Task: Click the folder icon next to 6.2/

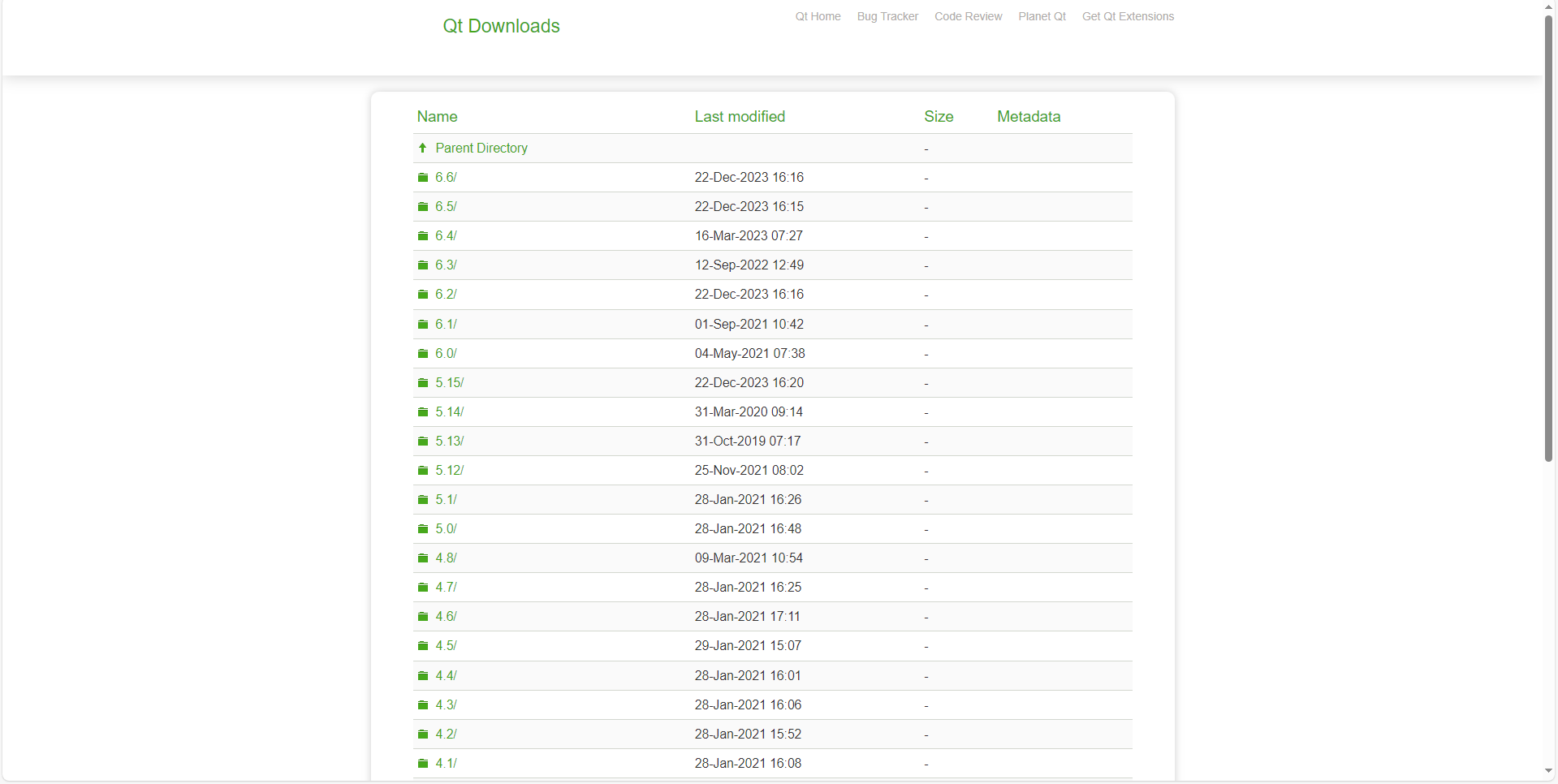Action: point(423,294)
